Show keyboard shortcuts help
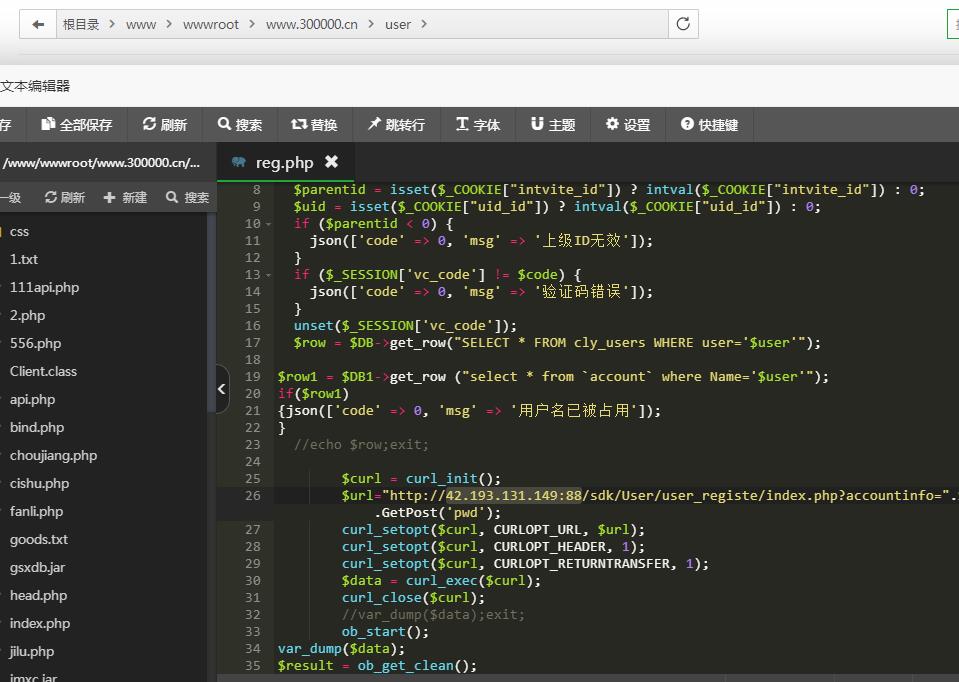This screenshot has width=959, height=682. point(709,125)
